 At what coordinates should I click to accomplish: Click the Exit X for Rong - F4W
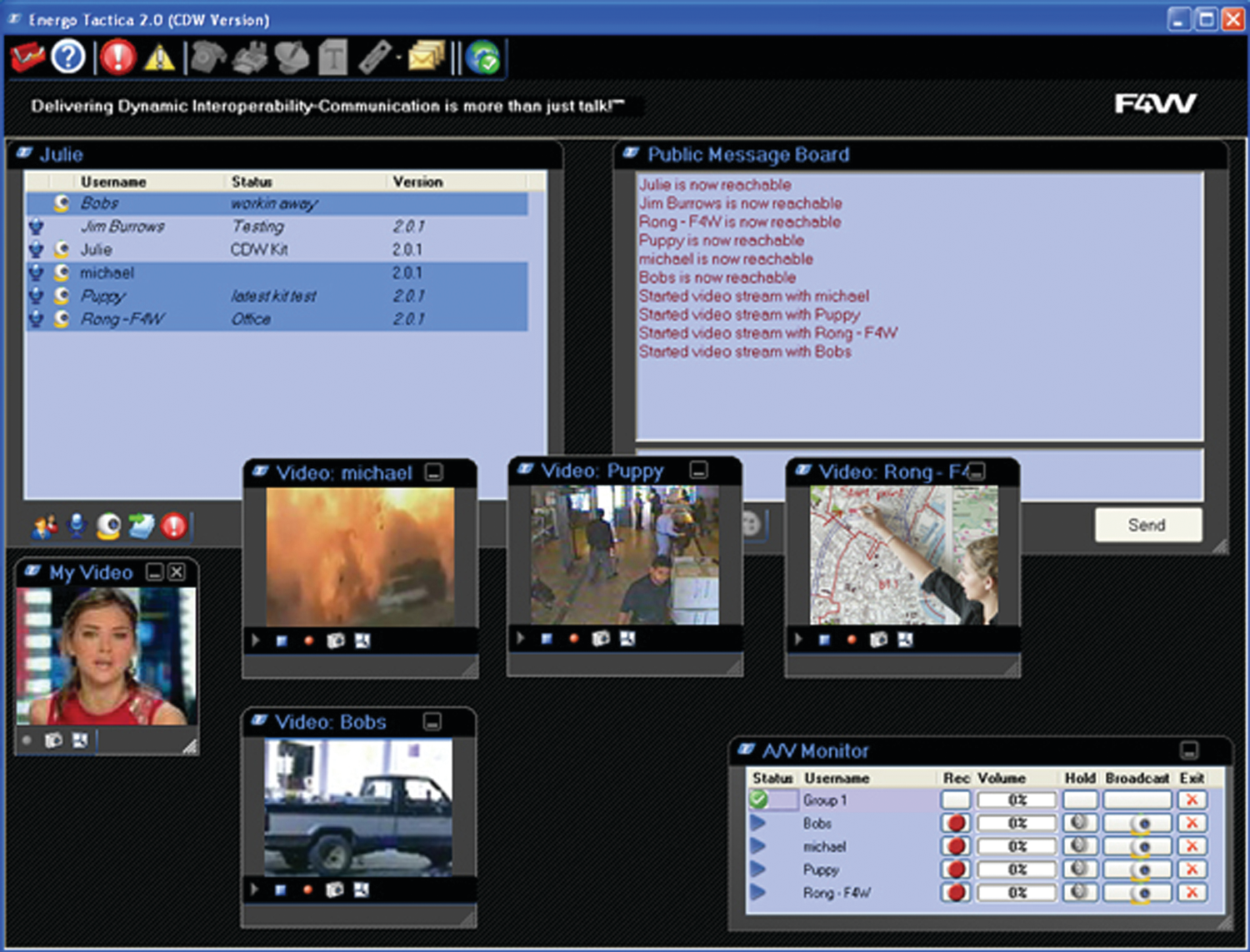tap(1192, 893)
